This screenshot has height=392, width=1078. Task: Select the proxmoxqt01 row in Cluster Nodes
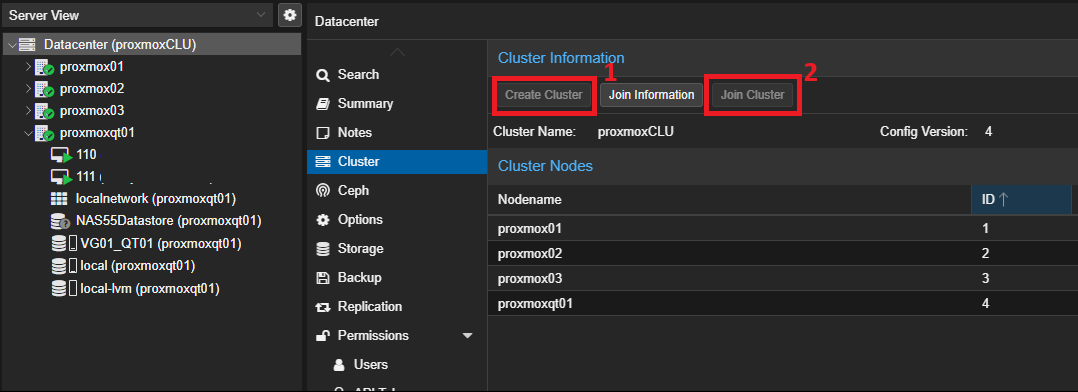click(782, 303)
